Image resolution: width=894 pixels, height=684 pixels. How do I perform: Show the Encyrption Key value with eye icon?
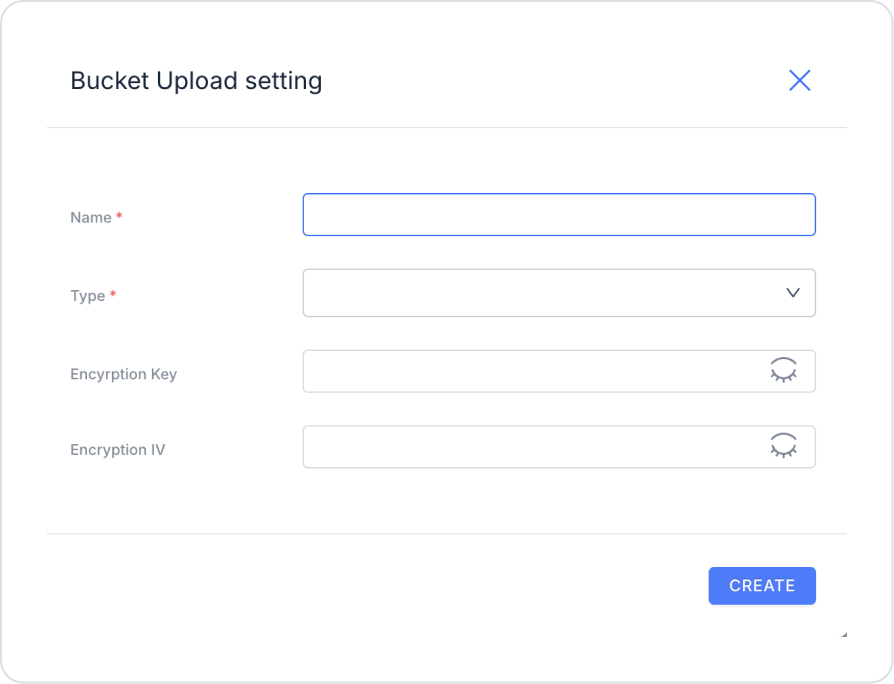[x=783, y=370]
